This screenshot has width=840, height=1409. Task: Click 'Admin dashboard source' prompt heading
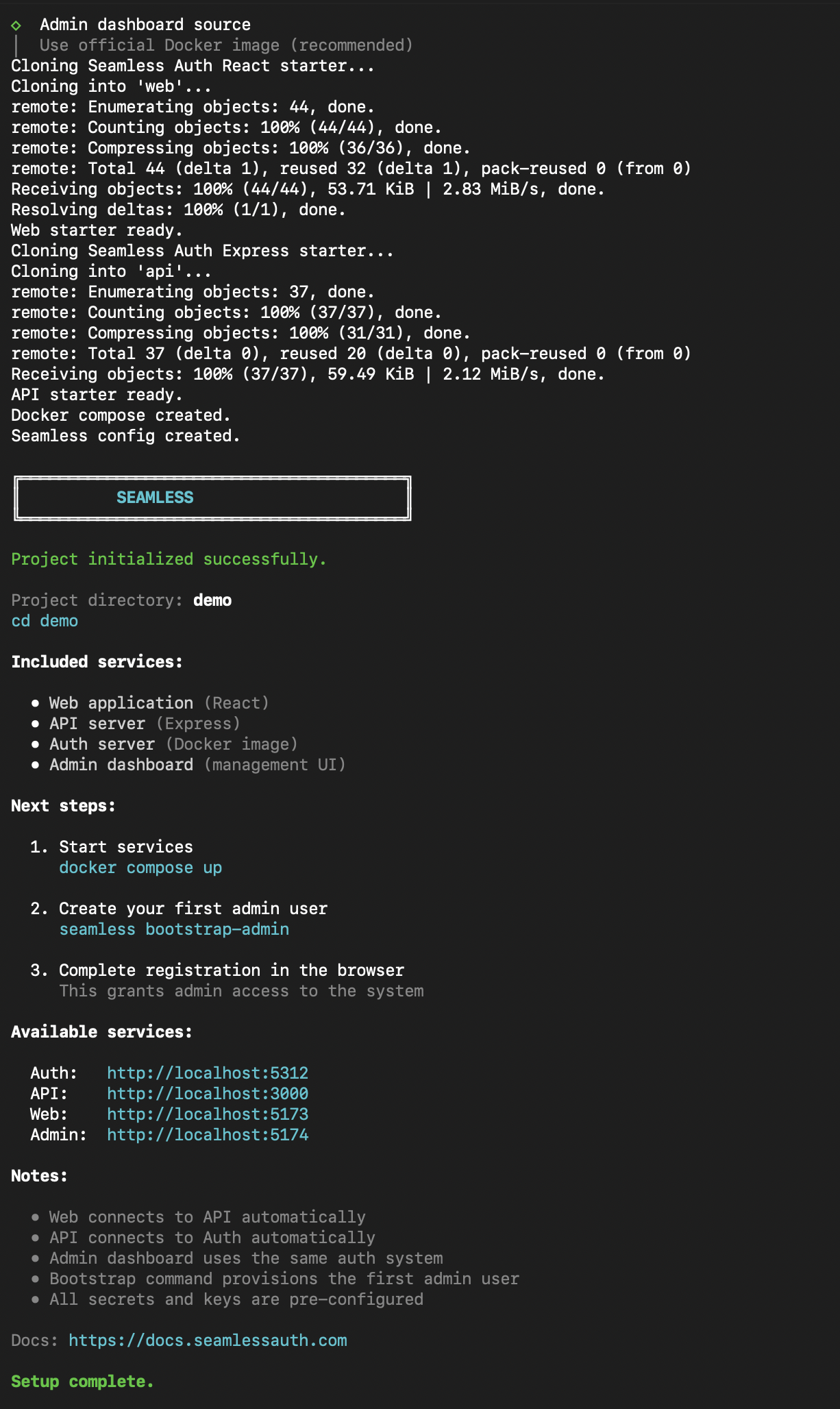click(x=145, y=25)
